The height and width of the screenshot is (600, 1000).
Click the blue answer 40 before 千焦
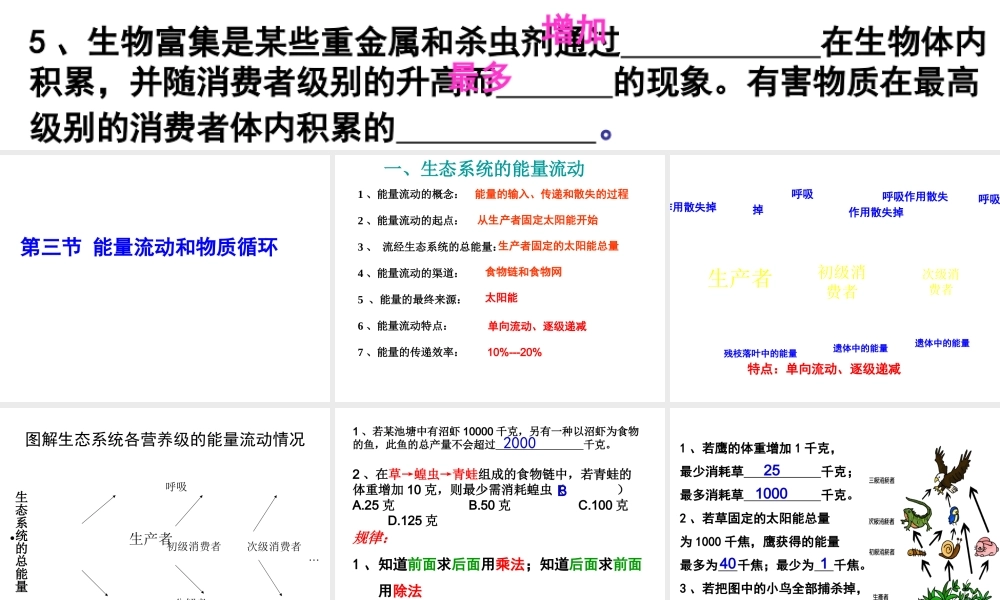(x=728, y=564)
